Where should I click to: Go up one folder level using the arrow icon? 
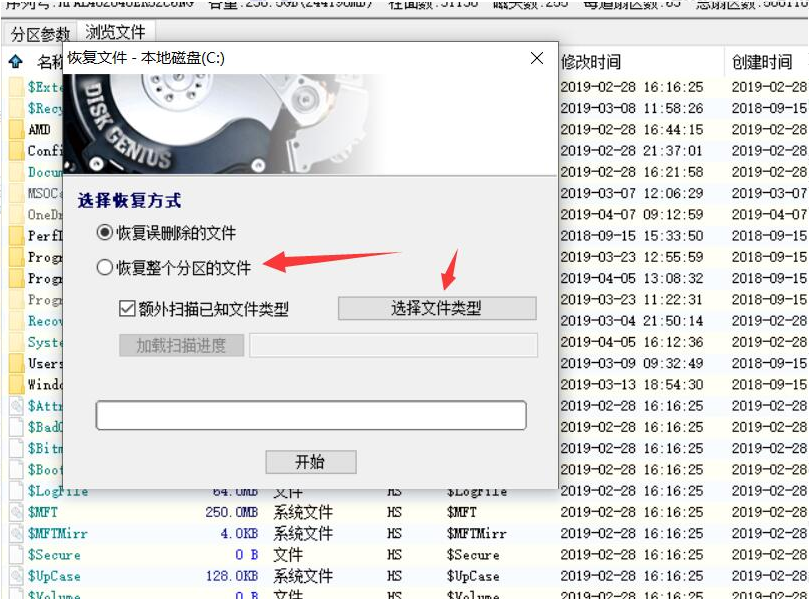click(x=15, y=62)
